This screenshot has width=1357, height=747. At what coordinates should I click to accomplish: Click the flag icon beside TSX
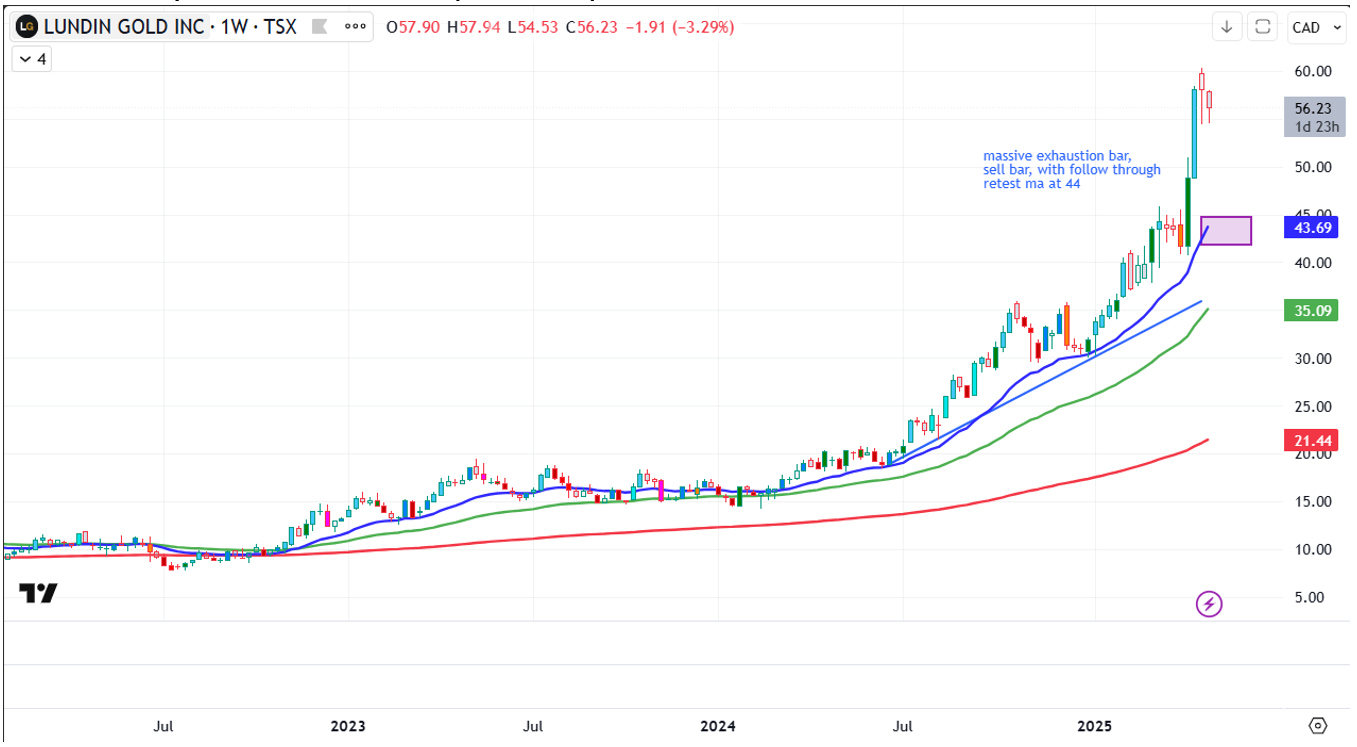[x=320, y=27]
